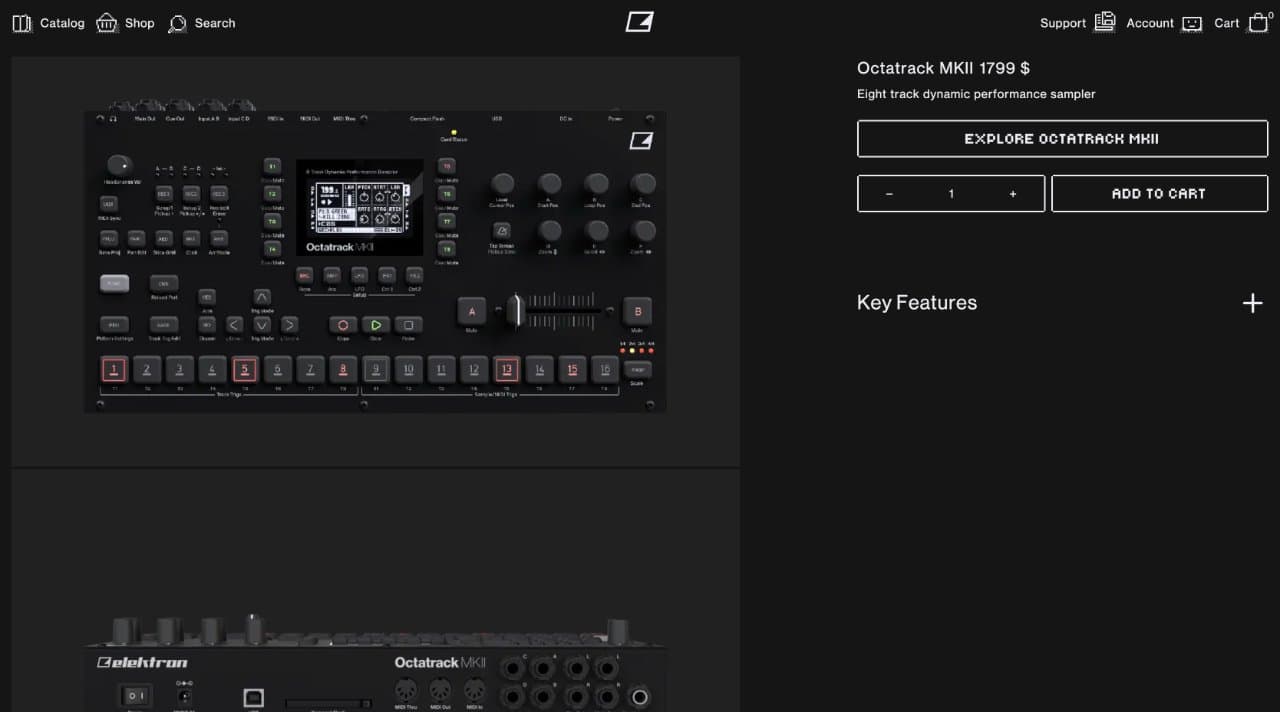Open the Catalog menu link
This screenshot has width=1280, height=712.
(x=62, y=23)
